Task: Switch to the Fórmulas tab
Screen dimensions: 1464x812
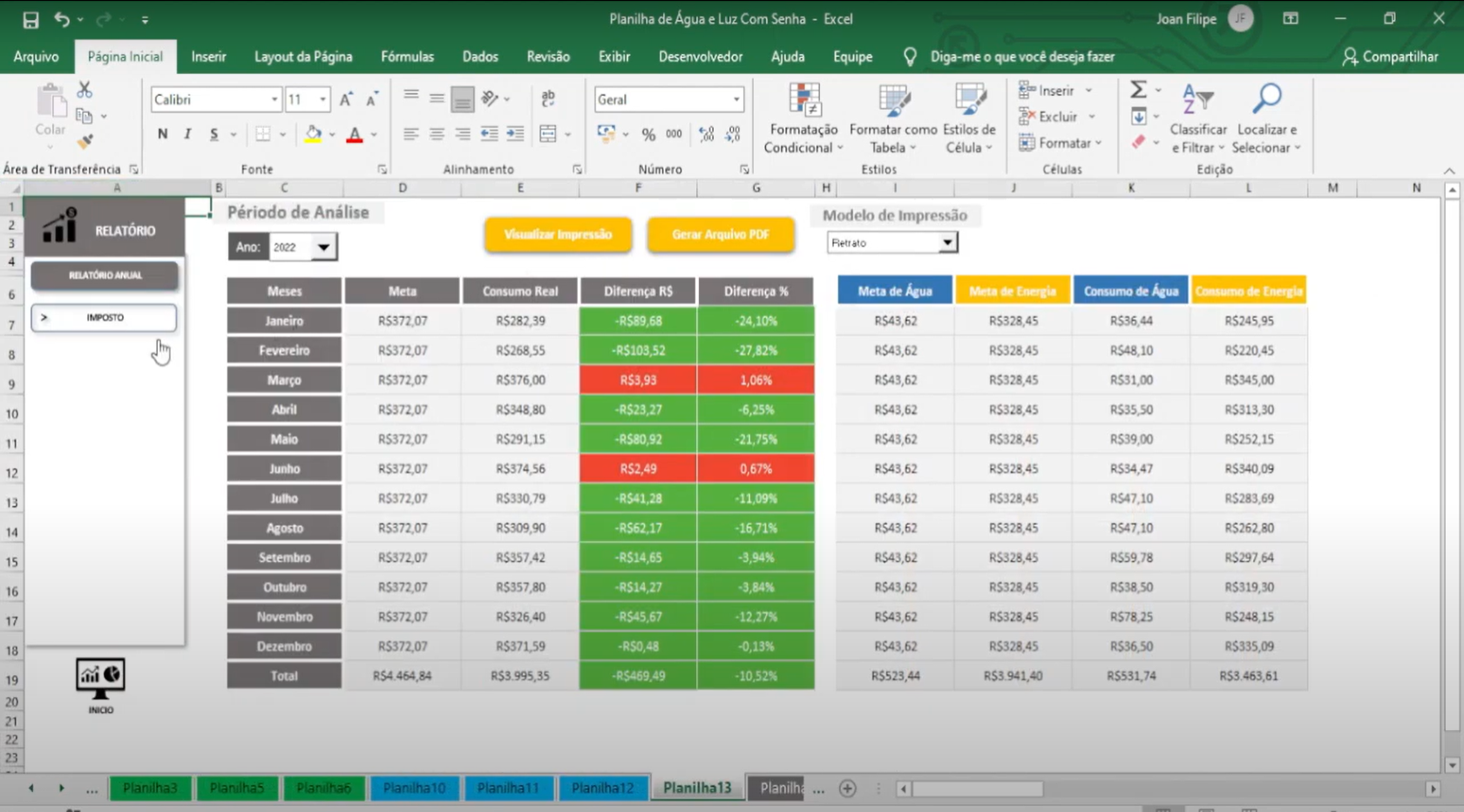Action: point(407,57)
